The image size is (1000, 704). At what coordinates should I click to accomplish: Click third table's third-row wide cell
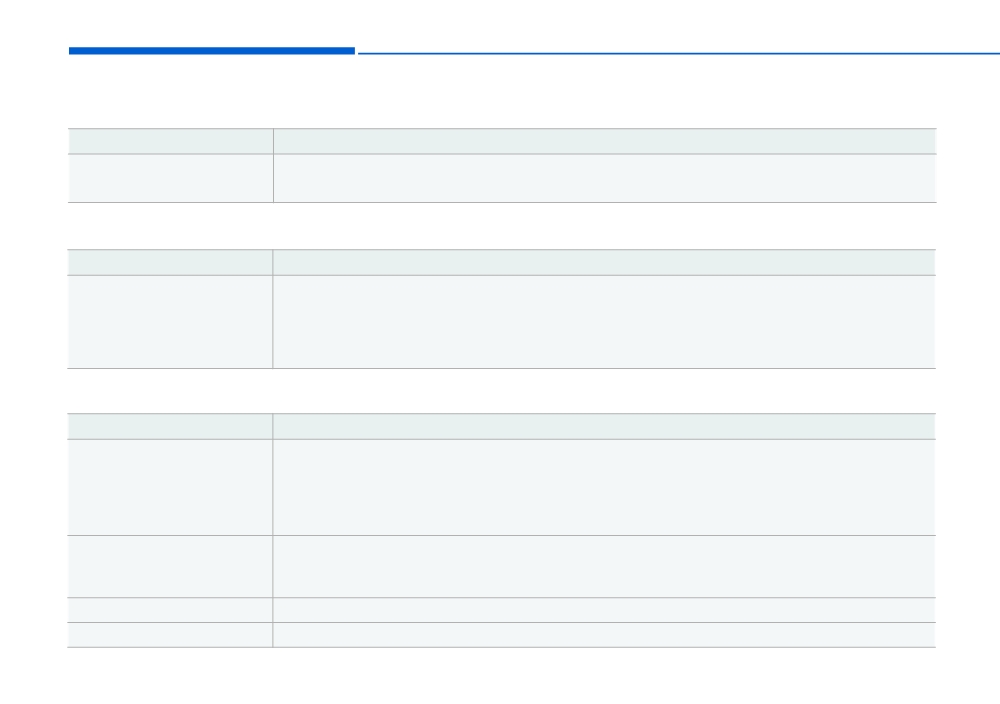pyautogui.click(x=604, y=610)
